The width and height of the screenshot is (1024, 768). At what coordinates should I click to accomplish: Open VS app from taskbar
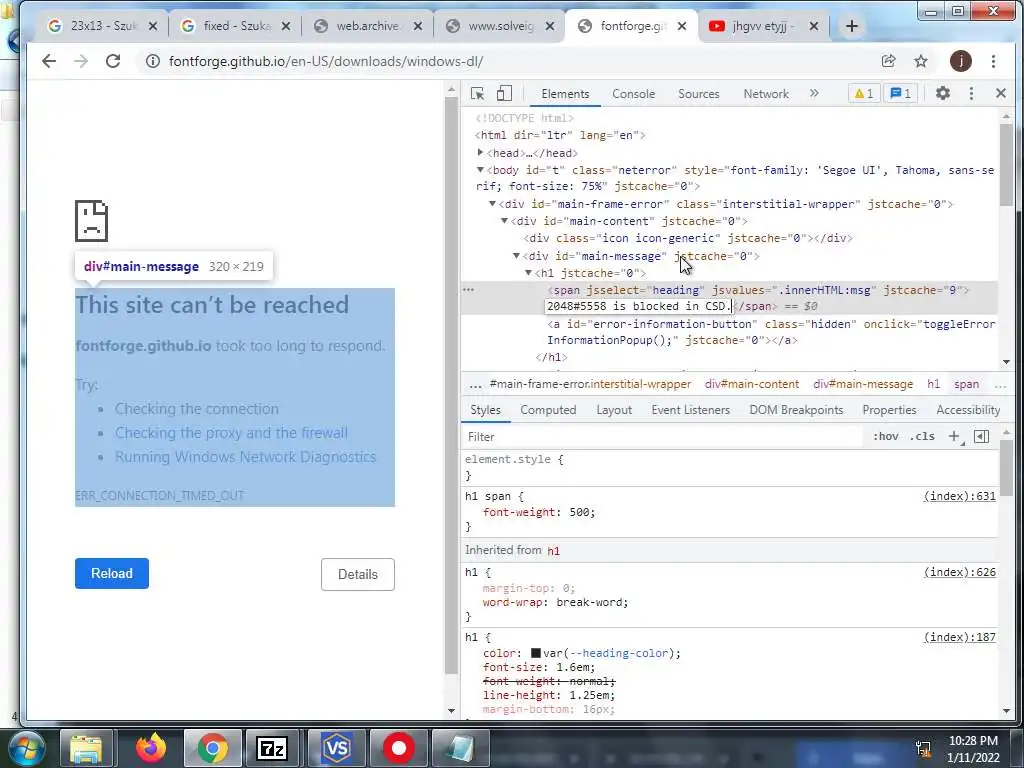[336, 748]
